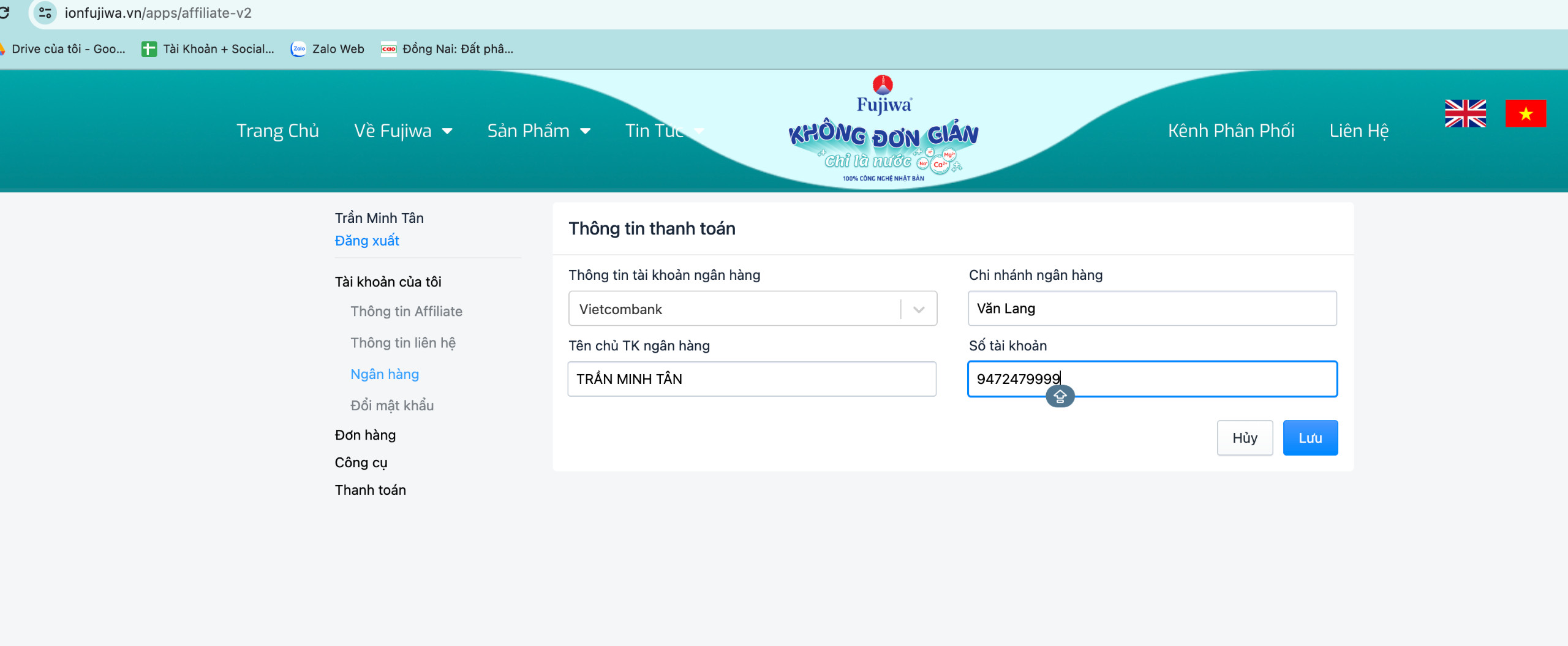This screenshot has width=1568, height=646.
Task: Open site information icon in address bar
Action: [45, 12]
